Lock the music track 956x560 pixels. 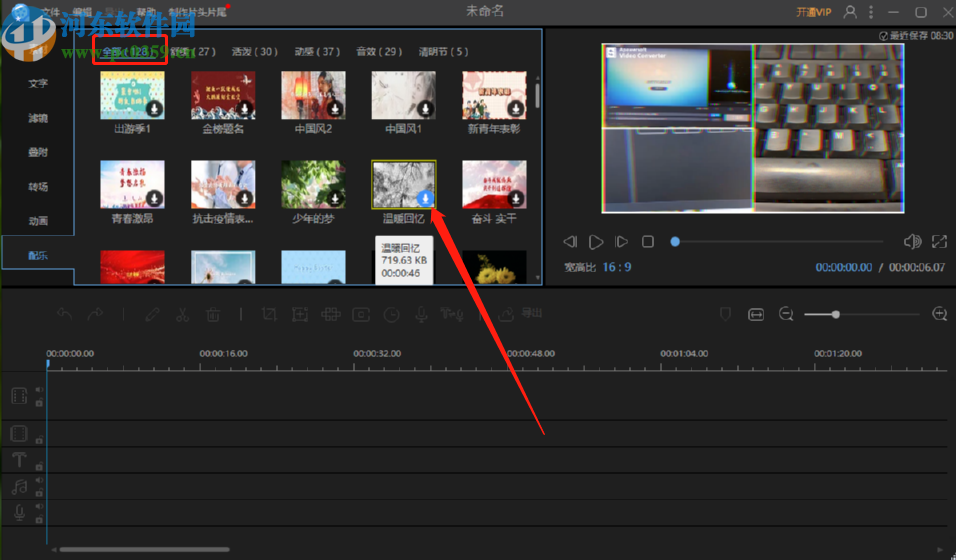[39, 493]
